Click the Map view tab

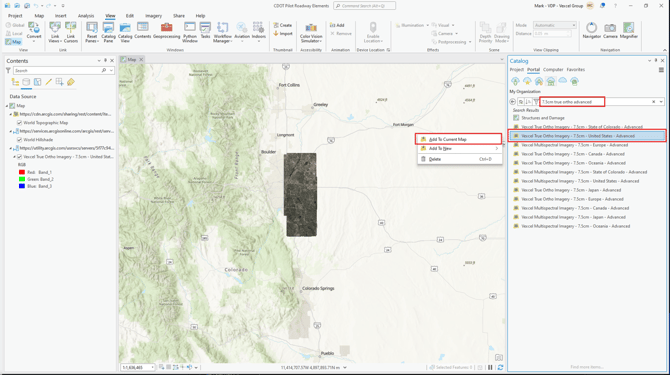tap(131, 59)
